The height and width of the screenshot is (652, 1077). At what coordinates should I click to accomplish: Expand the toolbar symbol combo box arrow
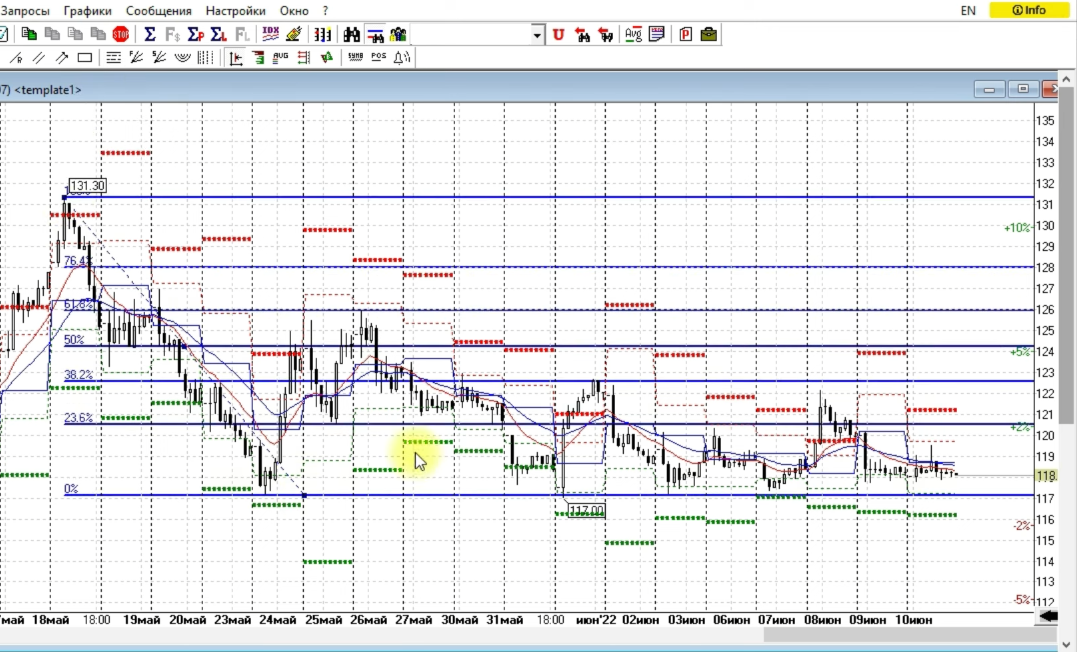tap(537, 35)
